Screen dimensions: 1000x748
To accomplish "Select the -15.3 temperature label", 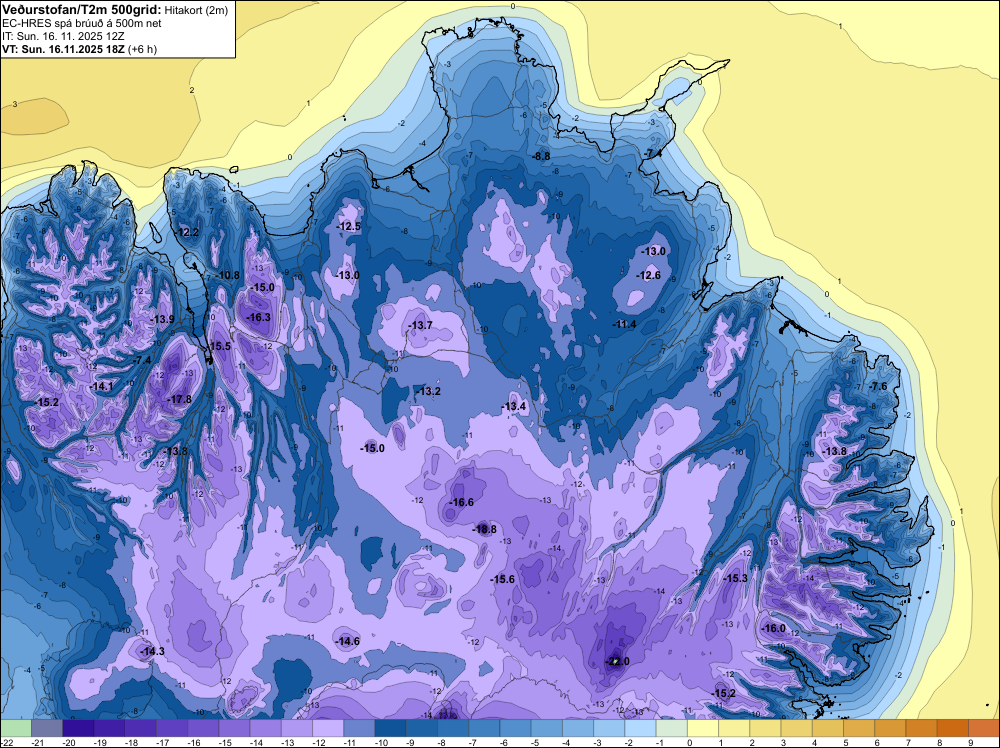I will point(735,578).
